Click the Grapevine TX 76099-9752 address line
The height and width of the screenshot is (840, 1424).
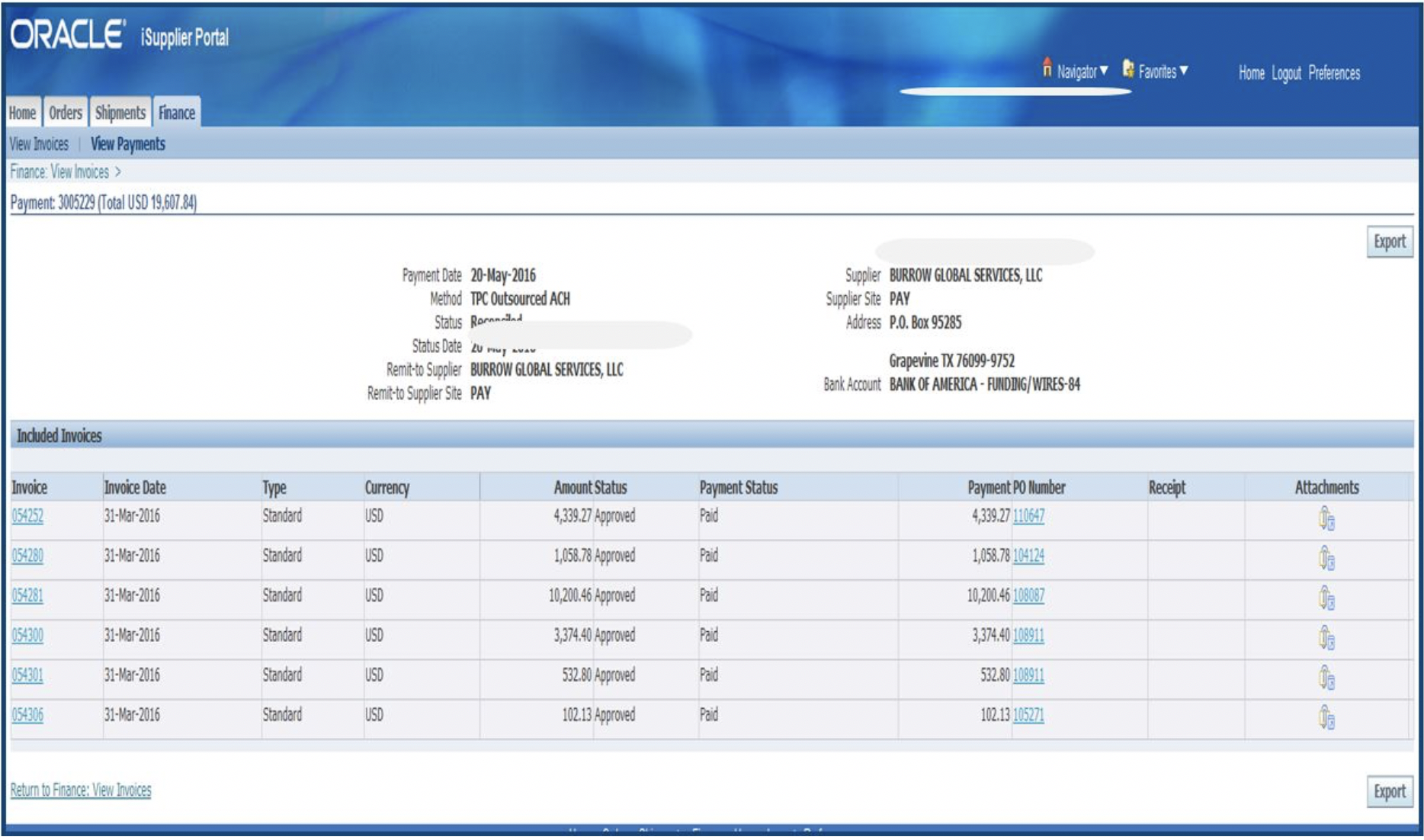tap(952, 361)
